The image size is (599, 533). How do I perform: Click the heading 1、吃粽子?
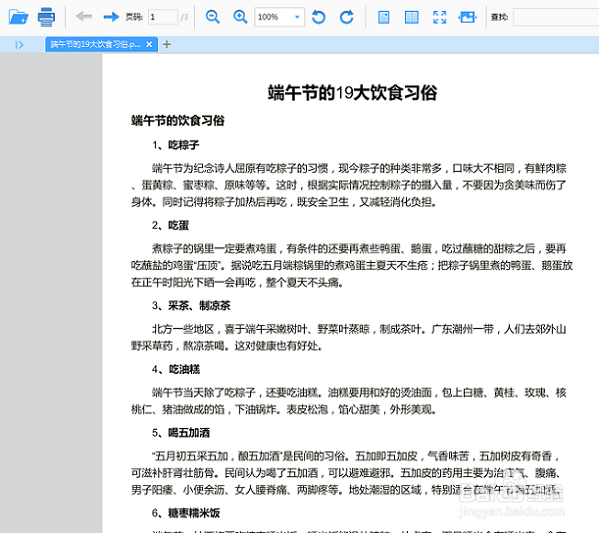pos(175,145)
